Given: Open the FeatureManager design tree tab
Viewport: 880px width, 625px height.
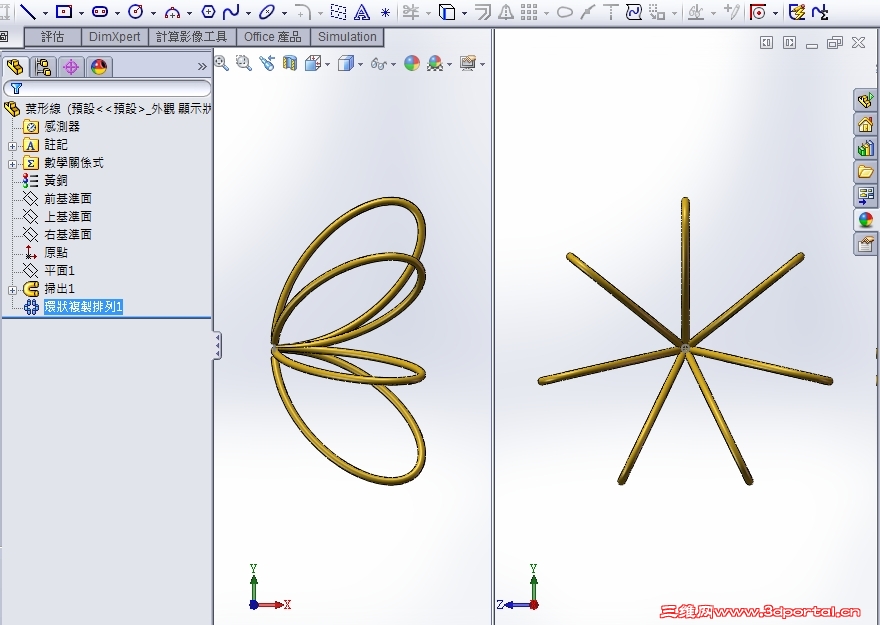Looking at the screenshot, I should tap(15, 67).
